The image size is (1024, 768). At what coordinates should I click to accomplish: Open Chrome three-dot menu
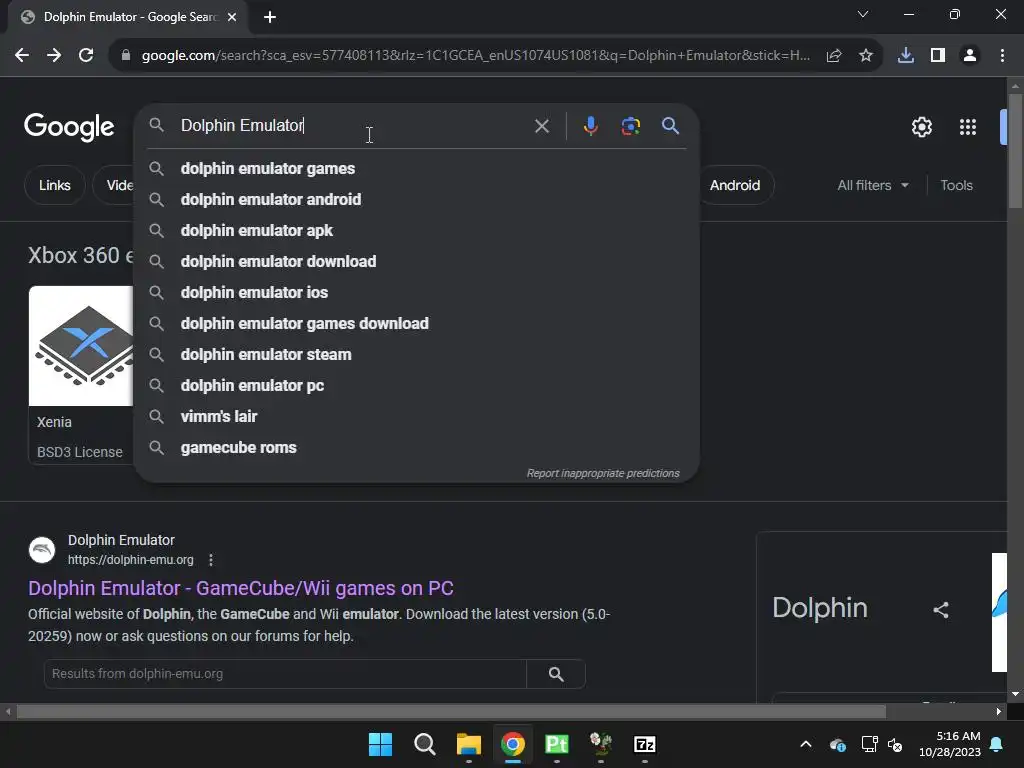coord(1002,56)
